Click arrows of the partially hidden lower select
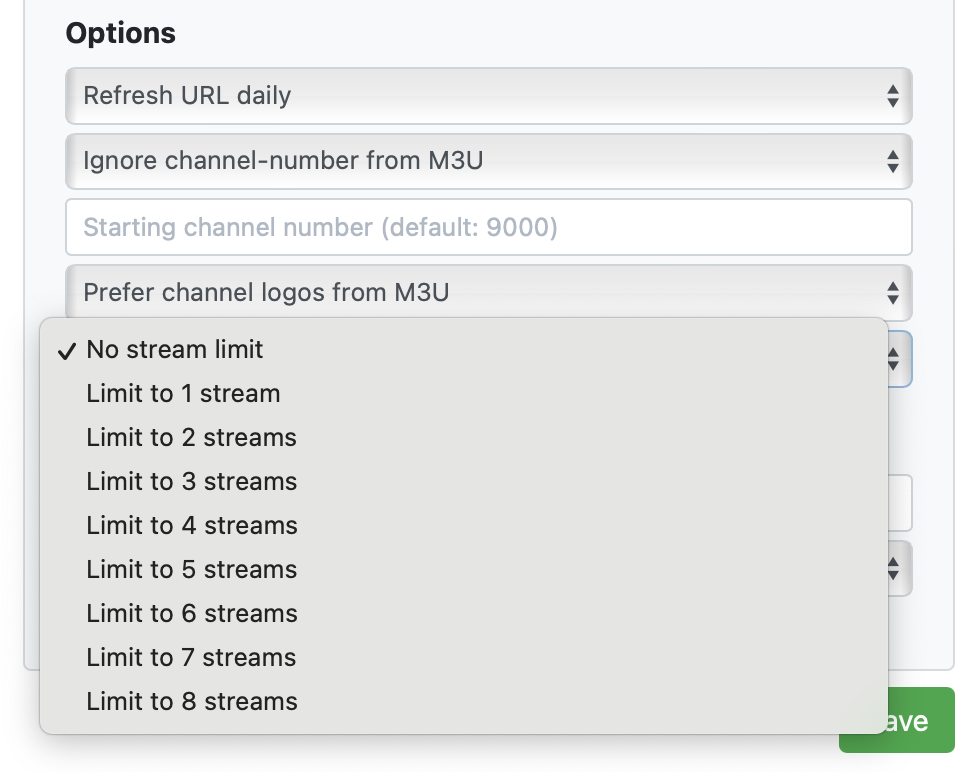978x772 pixels. click(894, 569)
